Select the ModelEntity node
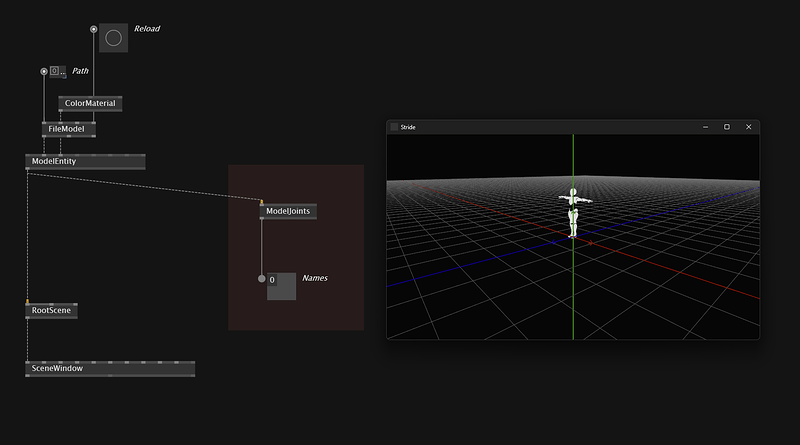This screenshot has height=445, width=800. [x=85, y=161]
